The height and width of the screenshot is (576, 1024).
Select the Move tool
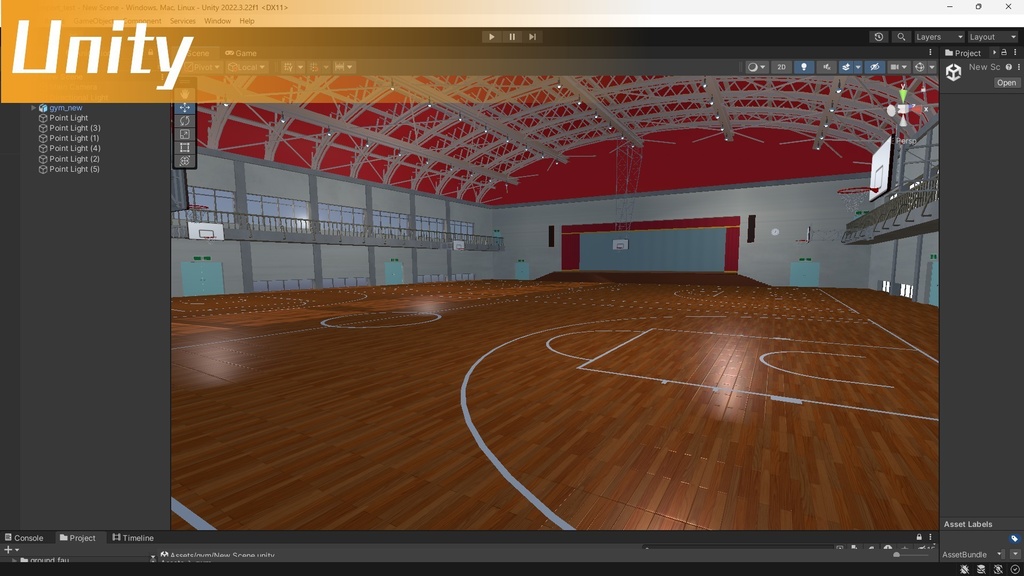pyautogui.click(x=185, y=107)
